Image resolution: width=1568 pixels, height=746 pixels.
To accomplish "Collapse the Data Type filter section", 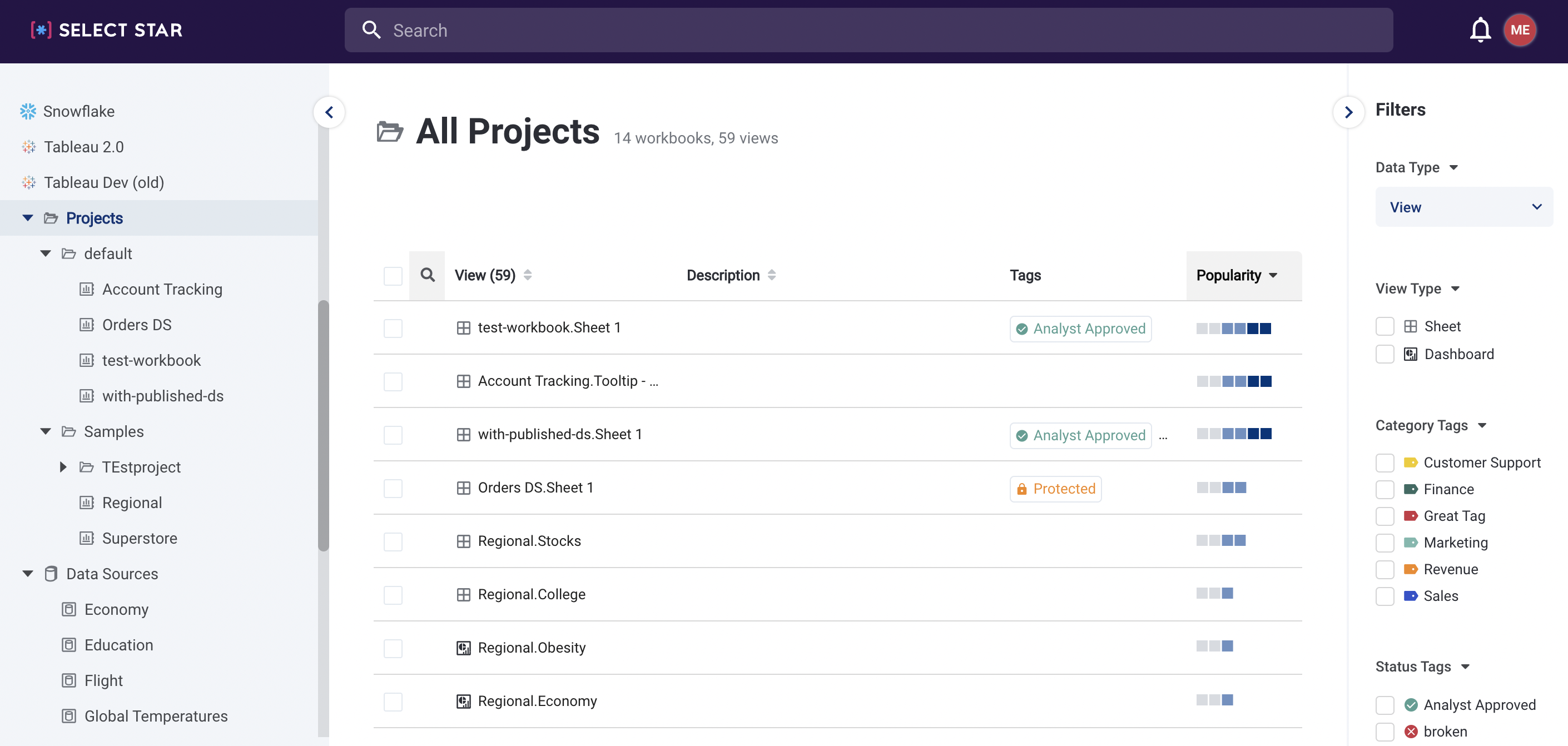I will coord(1453,167).
